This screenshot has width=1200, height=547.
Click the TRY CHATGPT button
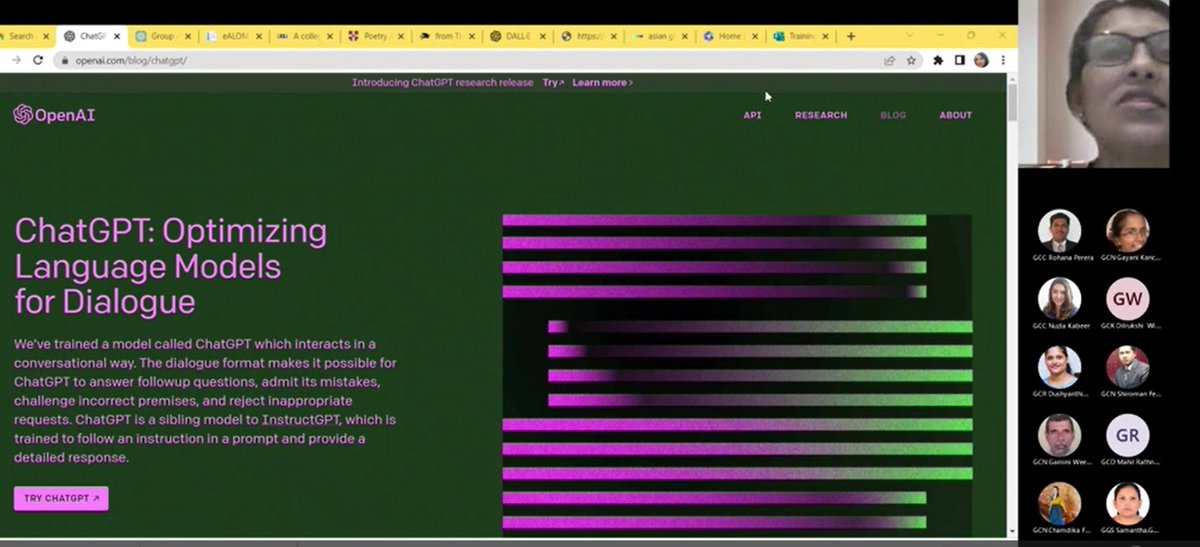(x=61, y=498)
